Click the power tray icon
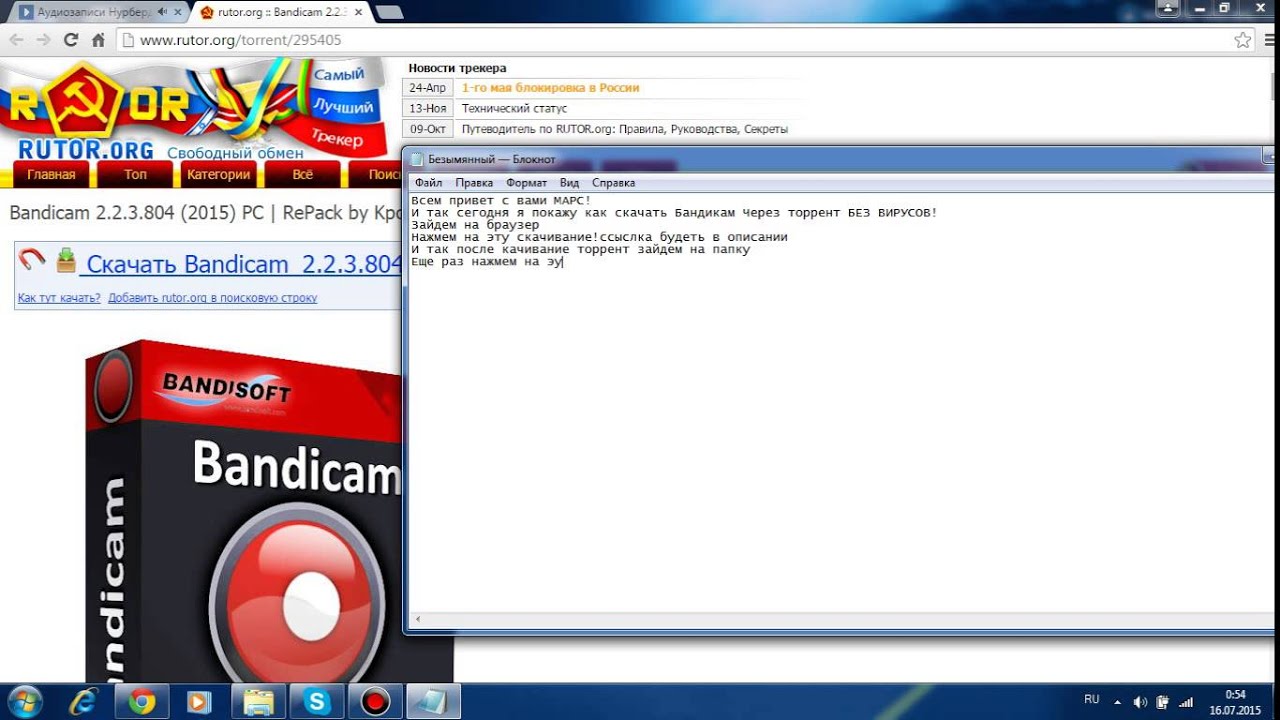 tap(1163, 702)
